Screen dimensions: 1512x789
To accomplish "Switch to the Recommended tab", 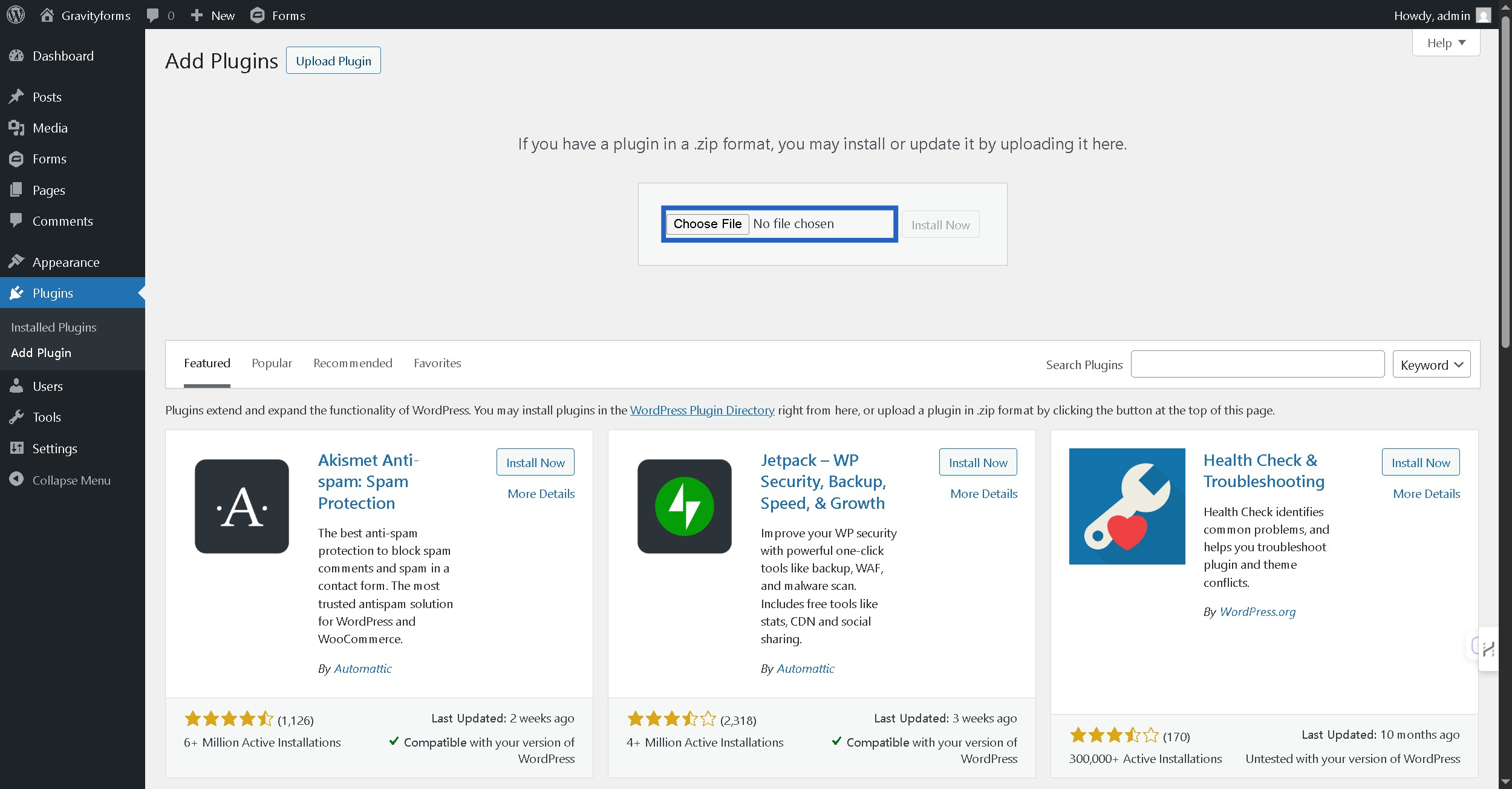I will [353, 363].
